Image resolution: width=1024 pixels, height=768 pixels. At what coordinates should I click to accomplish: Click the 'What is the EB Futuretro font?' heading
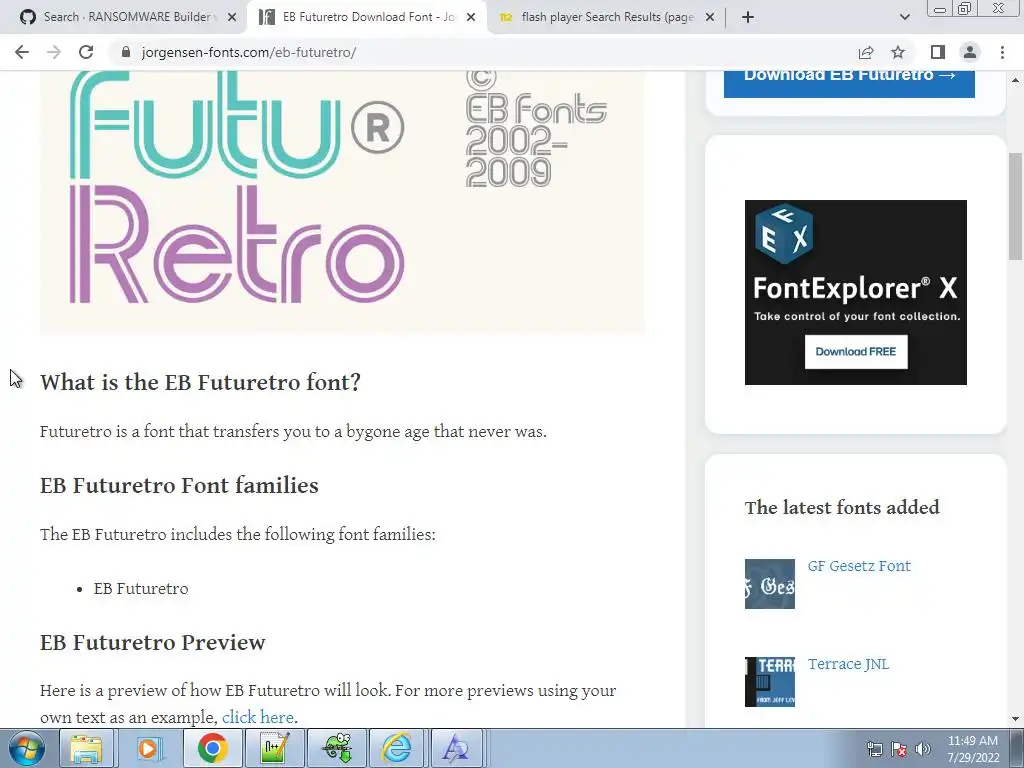coord(200,382)
